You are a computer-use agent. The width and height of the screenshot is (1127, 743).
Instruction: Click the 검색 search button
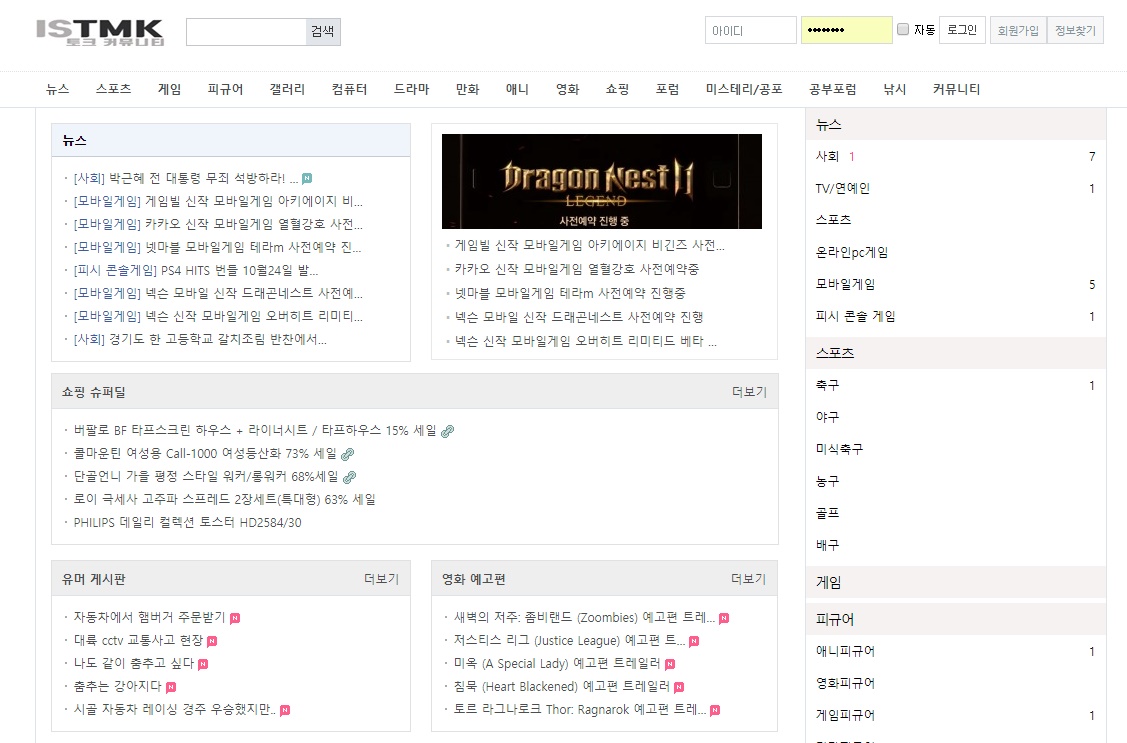323,32
